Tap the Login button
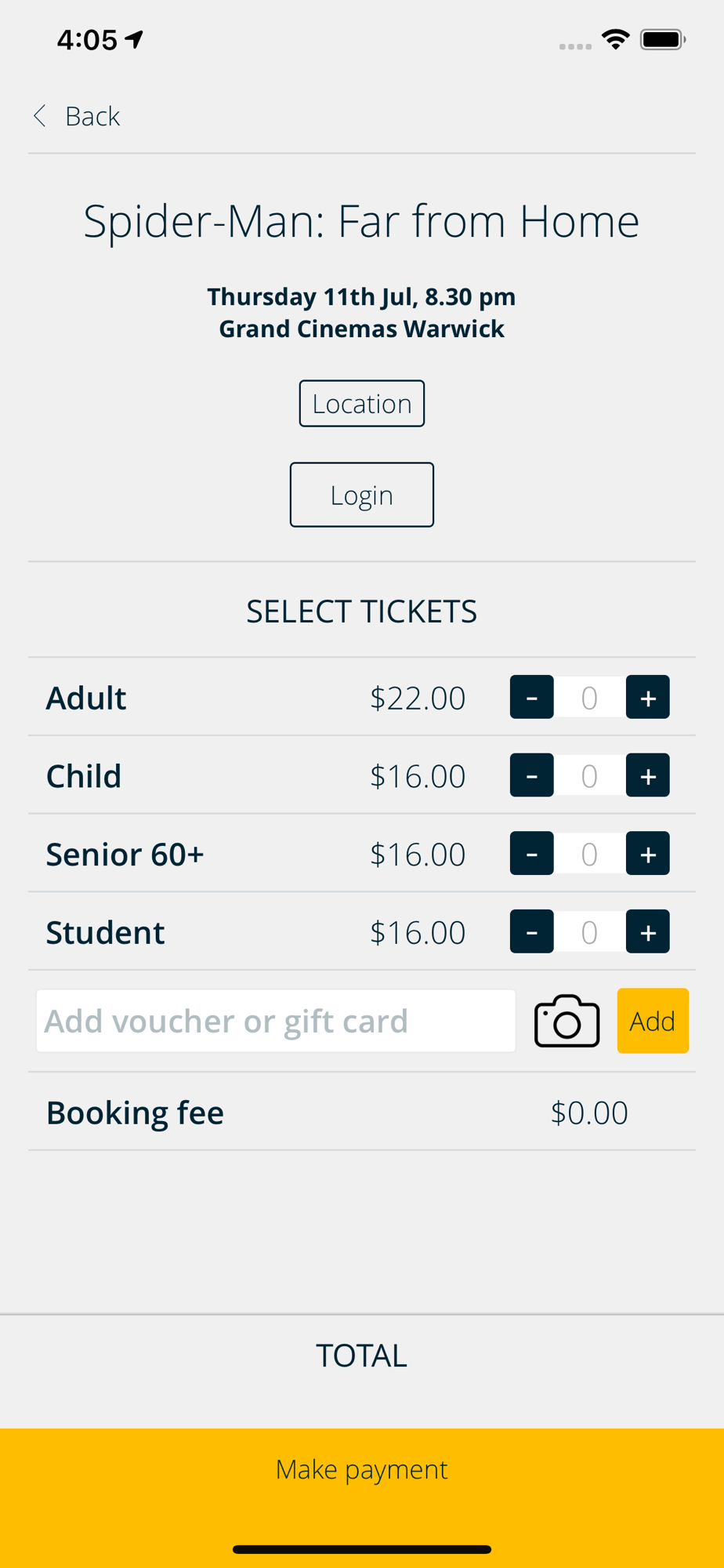The height and width of the screenshot is (1568, 724). click(361, 495)
